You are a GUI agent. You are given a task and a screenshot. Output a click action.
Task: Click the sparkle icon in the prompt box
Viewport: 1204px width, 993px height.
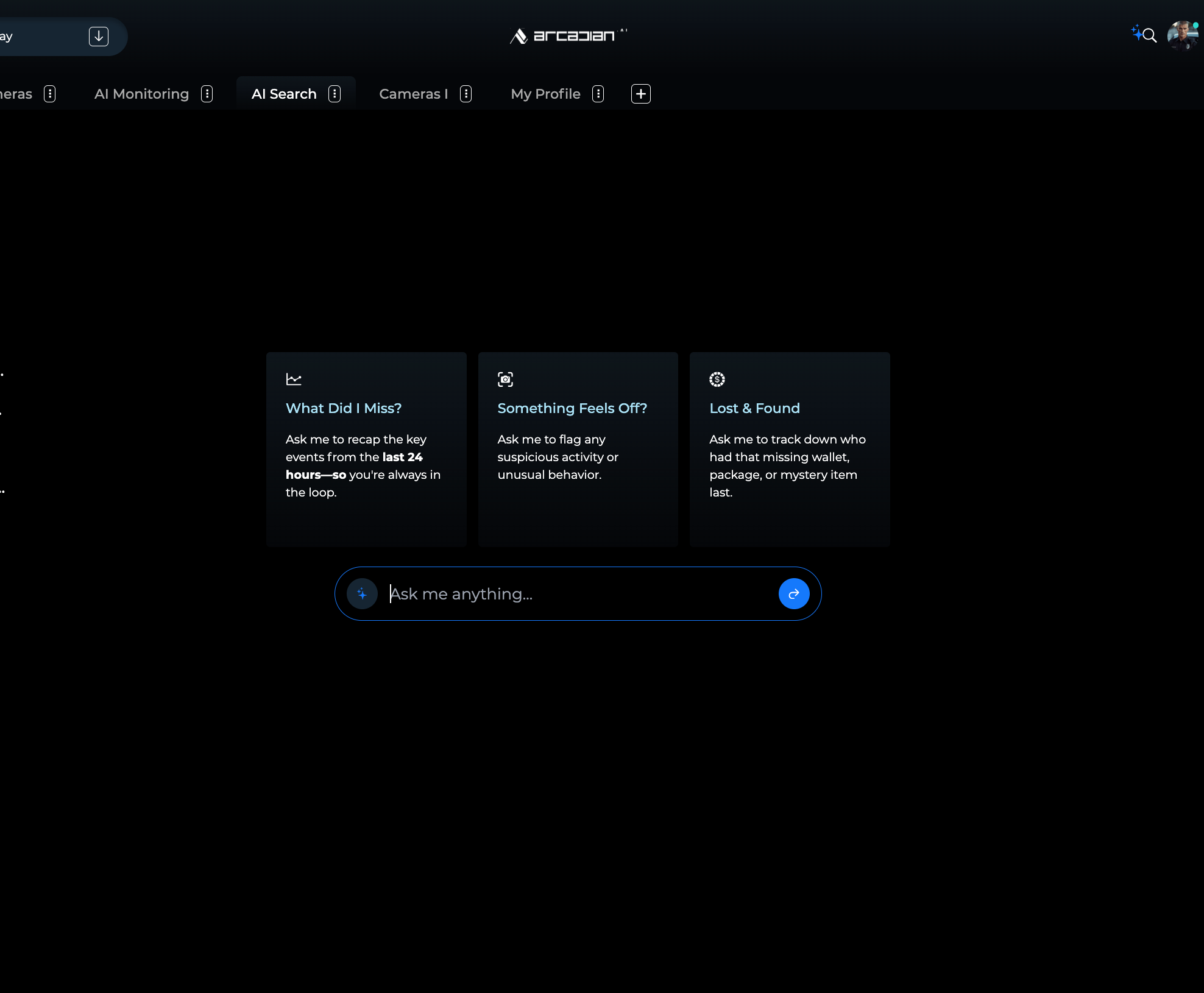pos(362,593)
